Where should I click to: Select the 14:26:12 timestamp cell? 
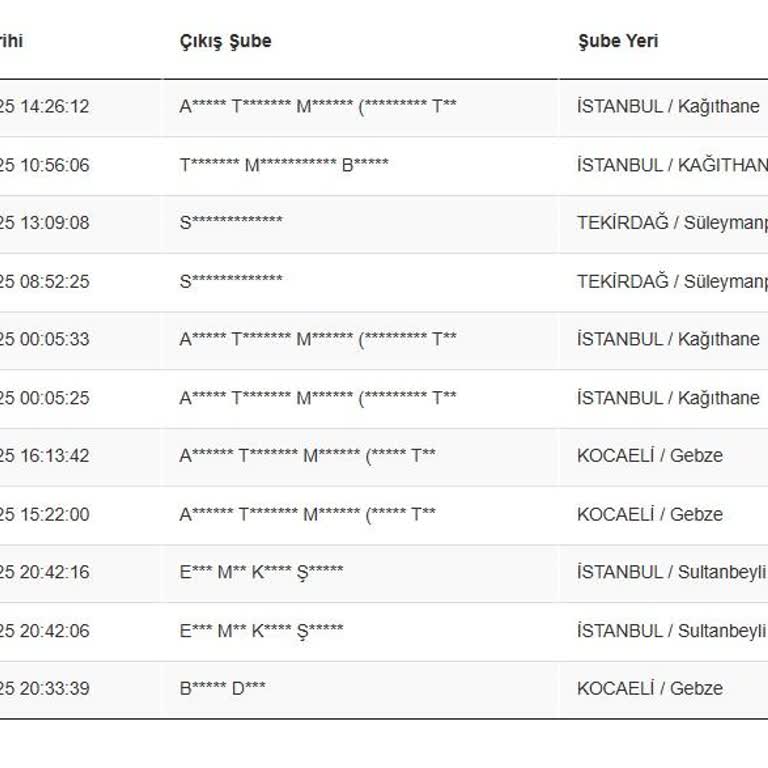click(45, 106)
